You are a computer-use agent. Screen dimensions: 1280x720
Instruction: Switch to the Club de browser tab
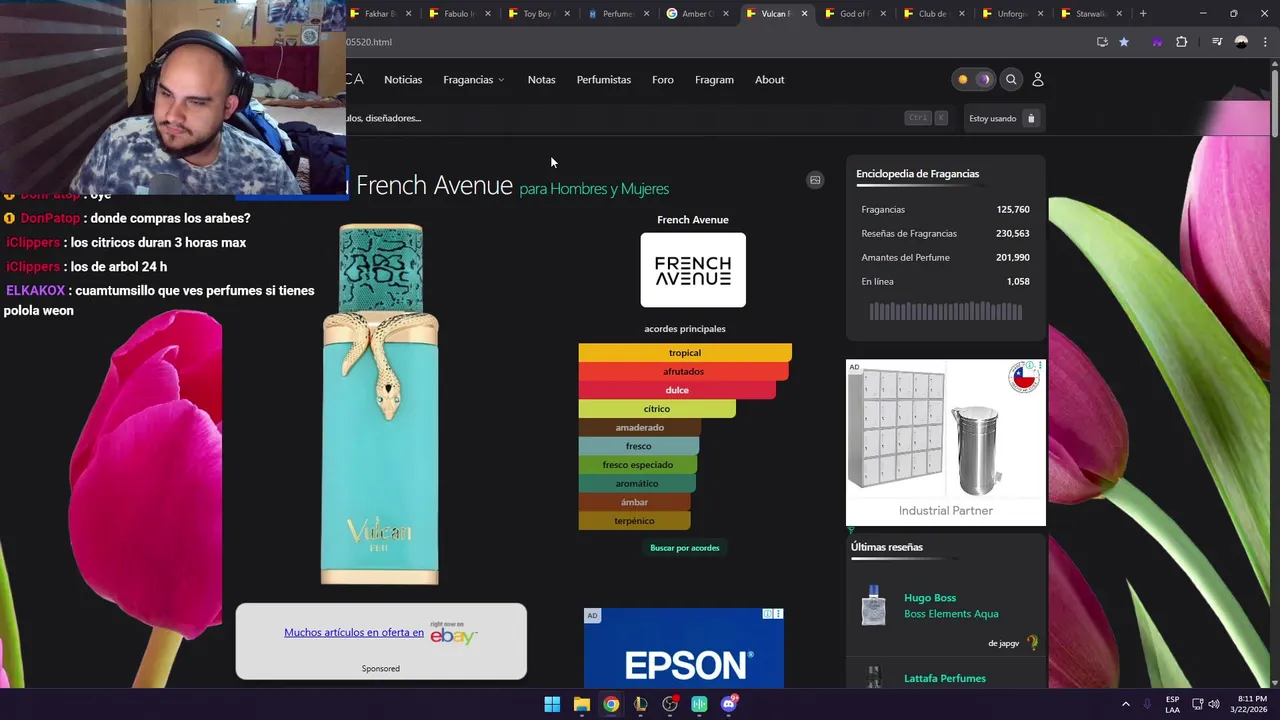click(x=932, y=14)
